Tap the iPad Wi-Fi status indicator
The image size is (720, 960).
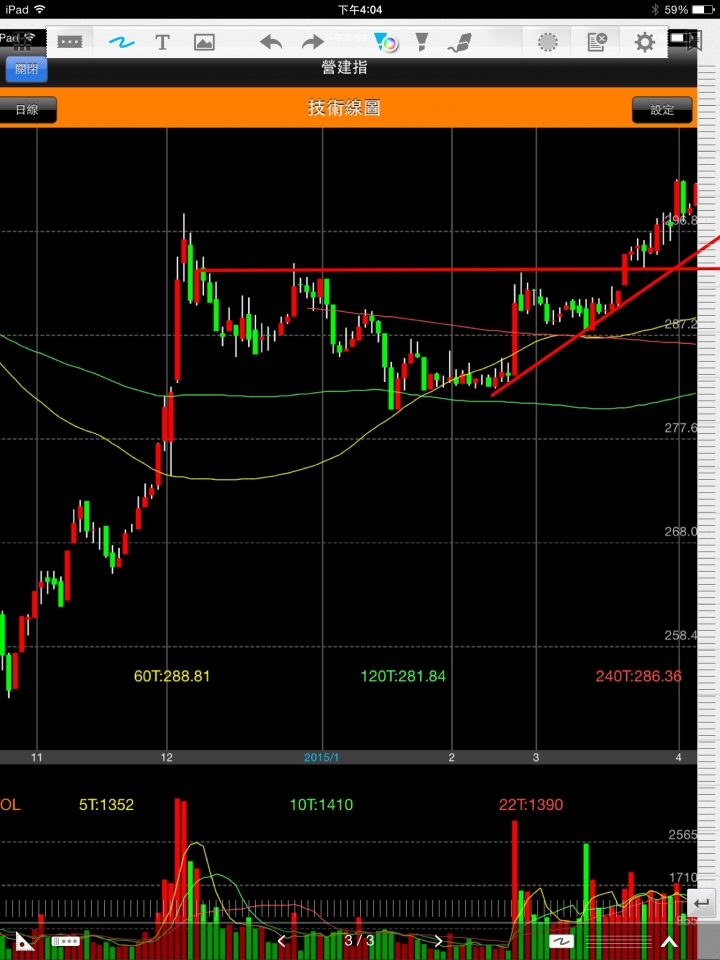[25, 9]
